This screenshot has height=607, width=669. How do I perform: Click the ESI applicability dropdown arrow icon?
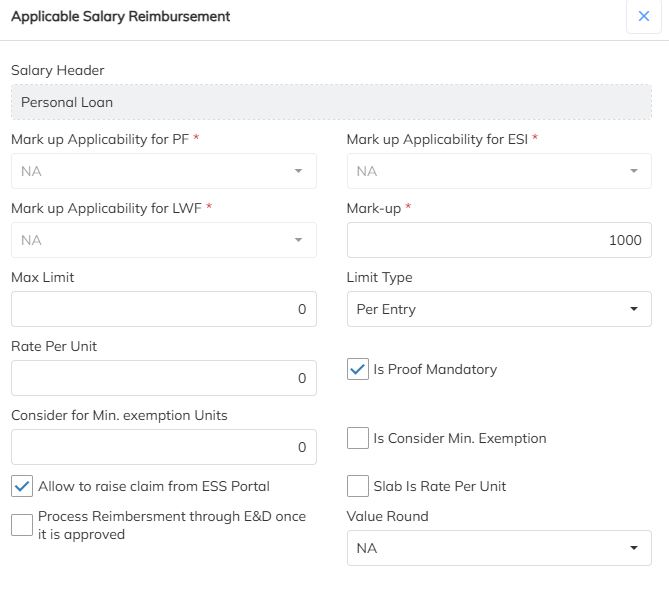(633, 171)
